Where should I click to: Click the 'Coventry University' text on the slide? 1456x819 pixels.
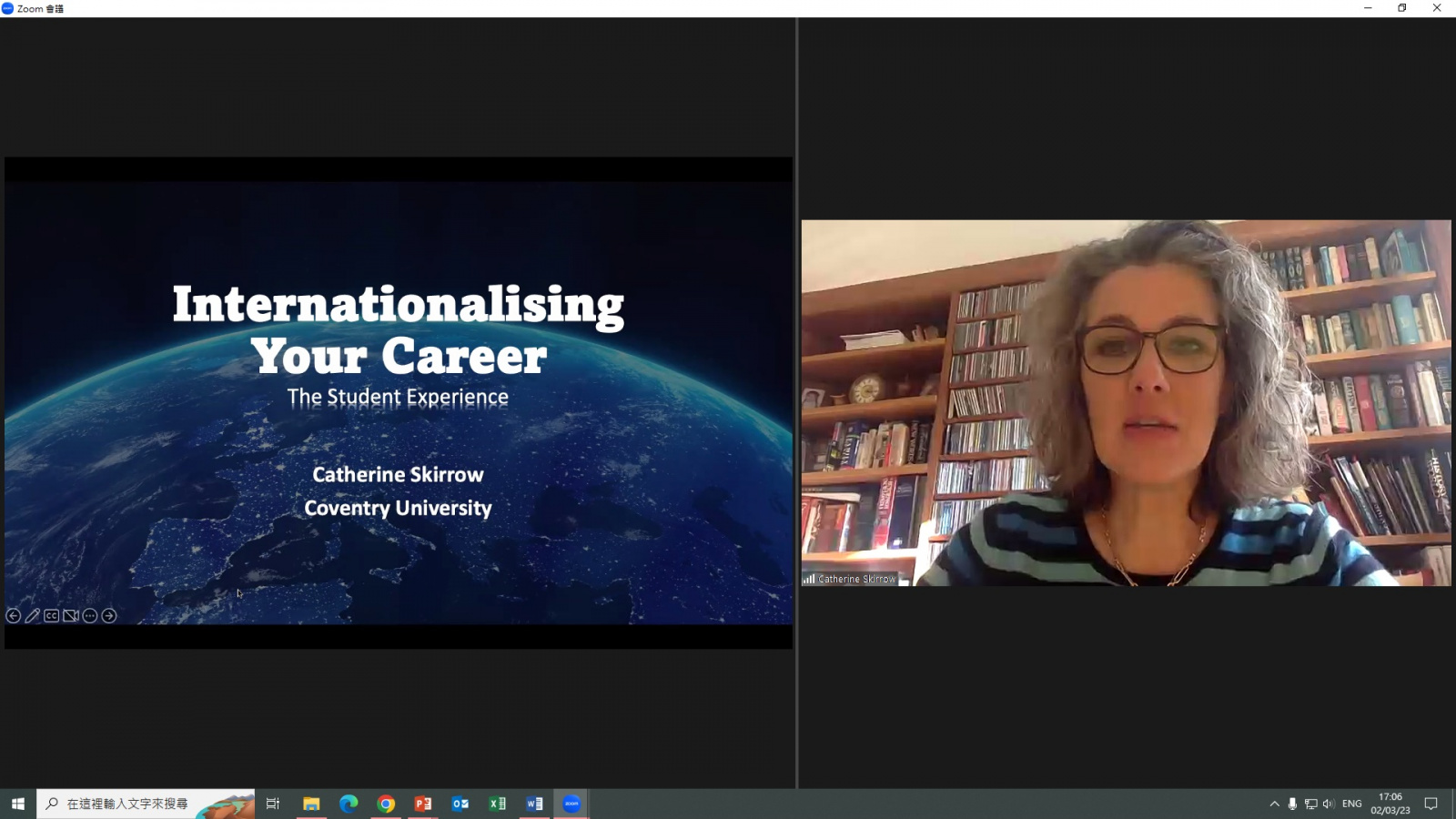point(398,508)
